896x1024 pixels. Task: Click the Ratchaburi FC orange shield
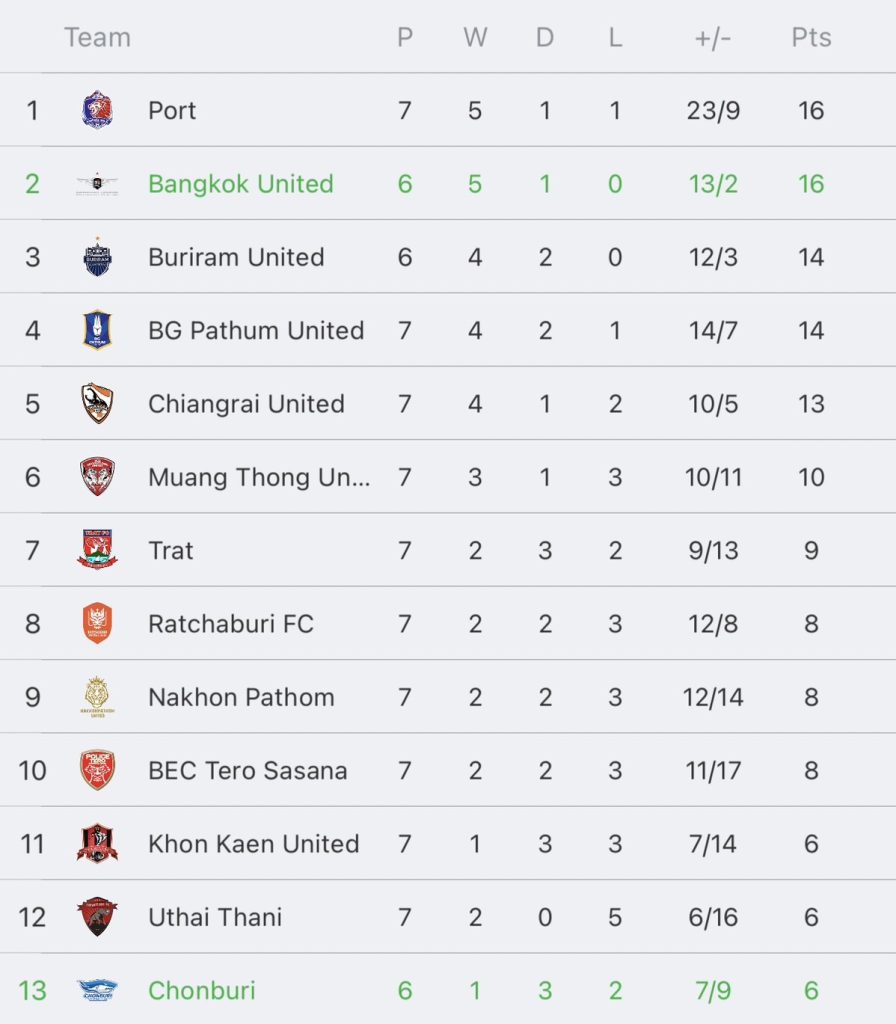pyautogui.click(x=97, y=623)
